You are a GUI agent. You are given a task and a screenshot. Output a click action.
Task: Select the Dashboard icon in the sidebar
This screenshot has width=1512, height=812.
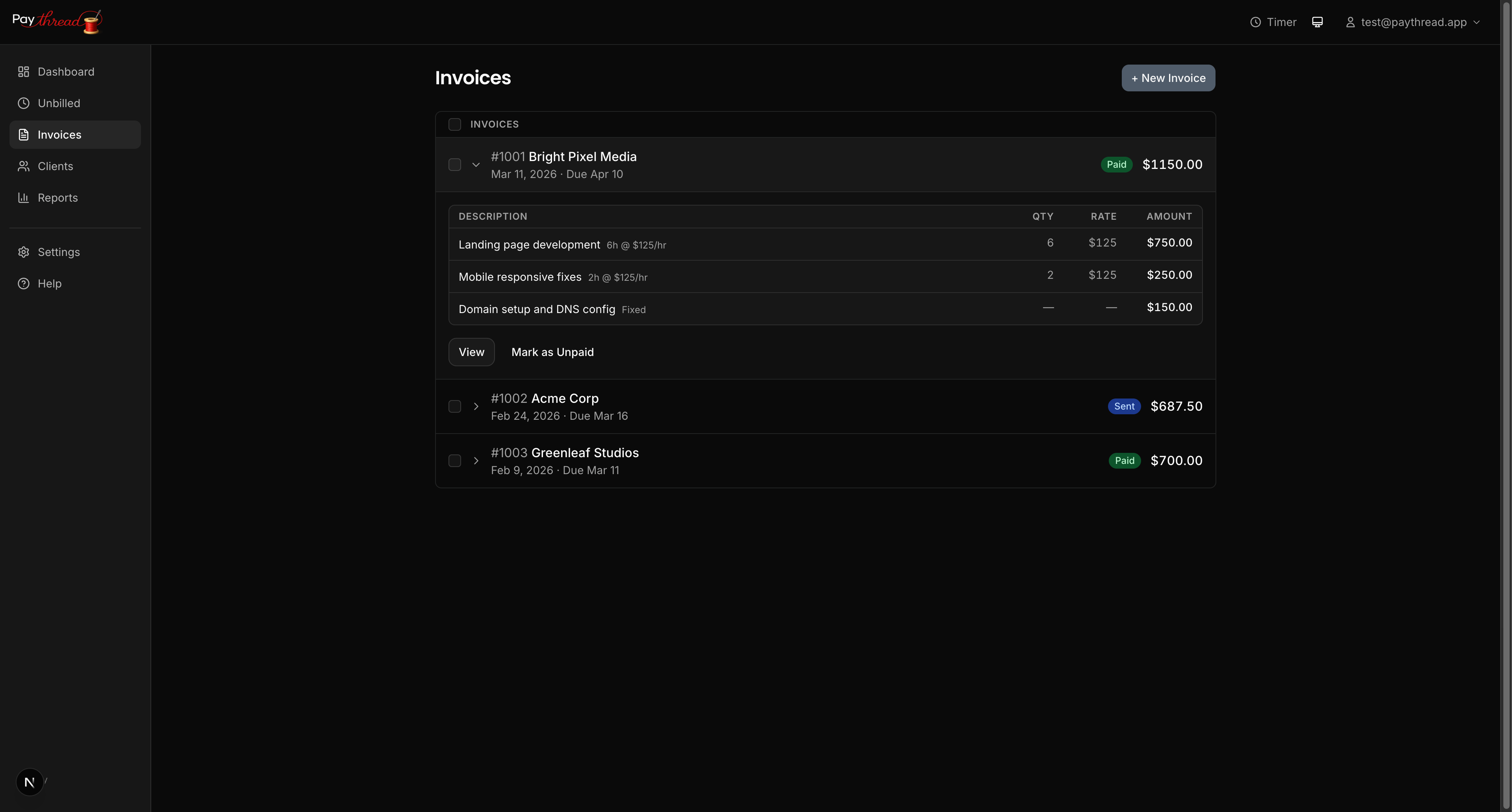pos(24,72)
